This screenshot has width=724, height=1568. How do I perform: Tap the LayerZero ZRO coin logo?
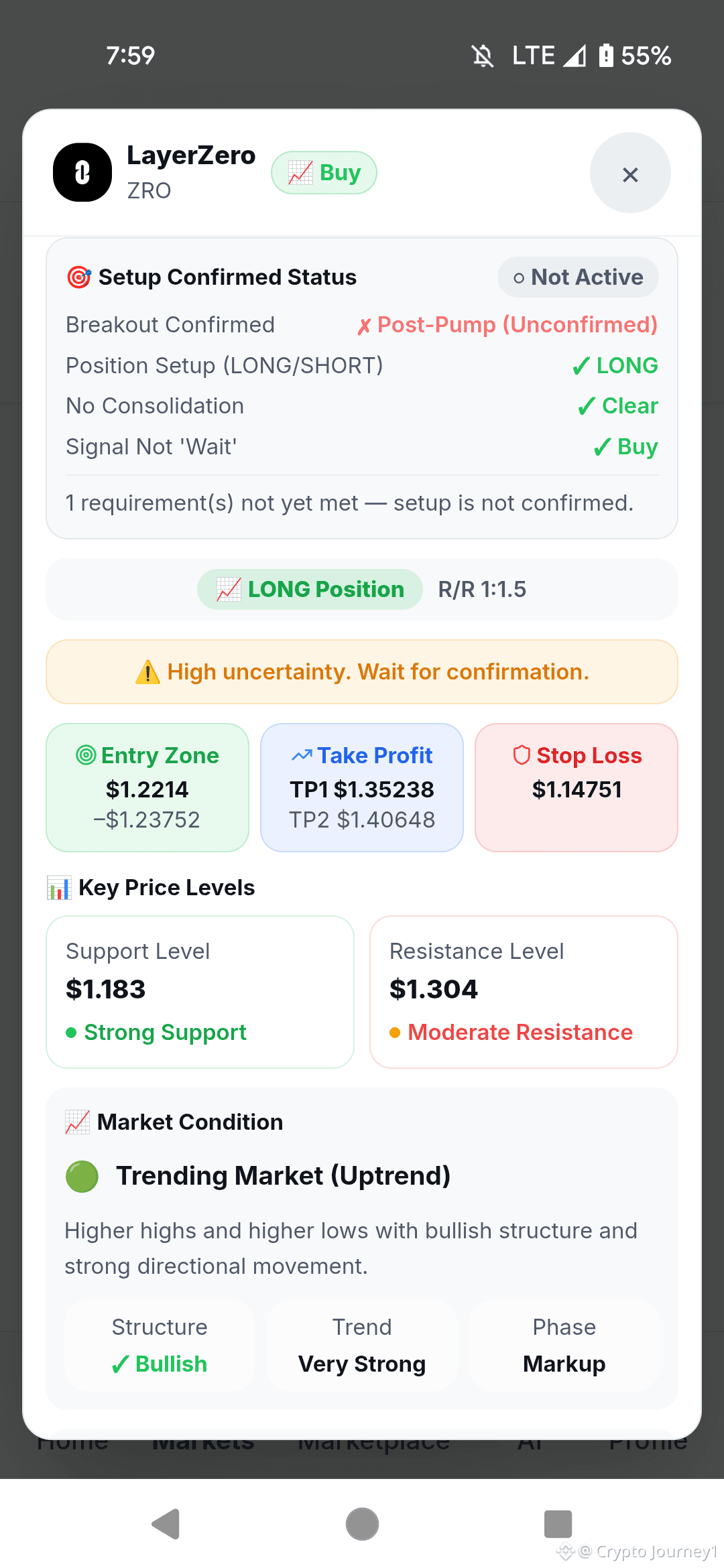tap(82, 172)
